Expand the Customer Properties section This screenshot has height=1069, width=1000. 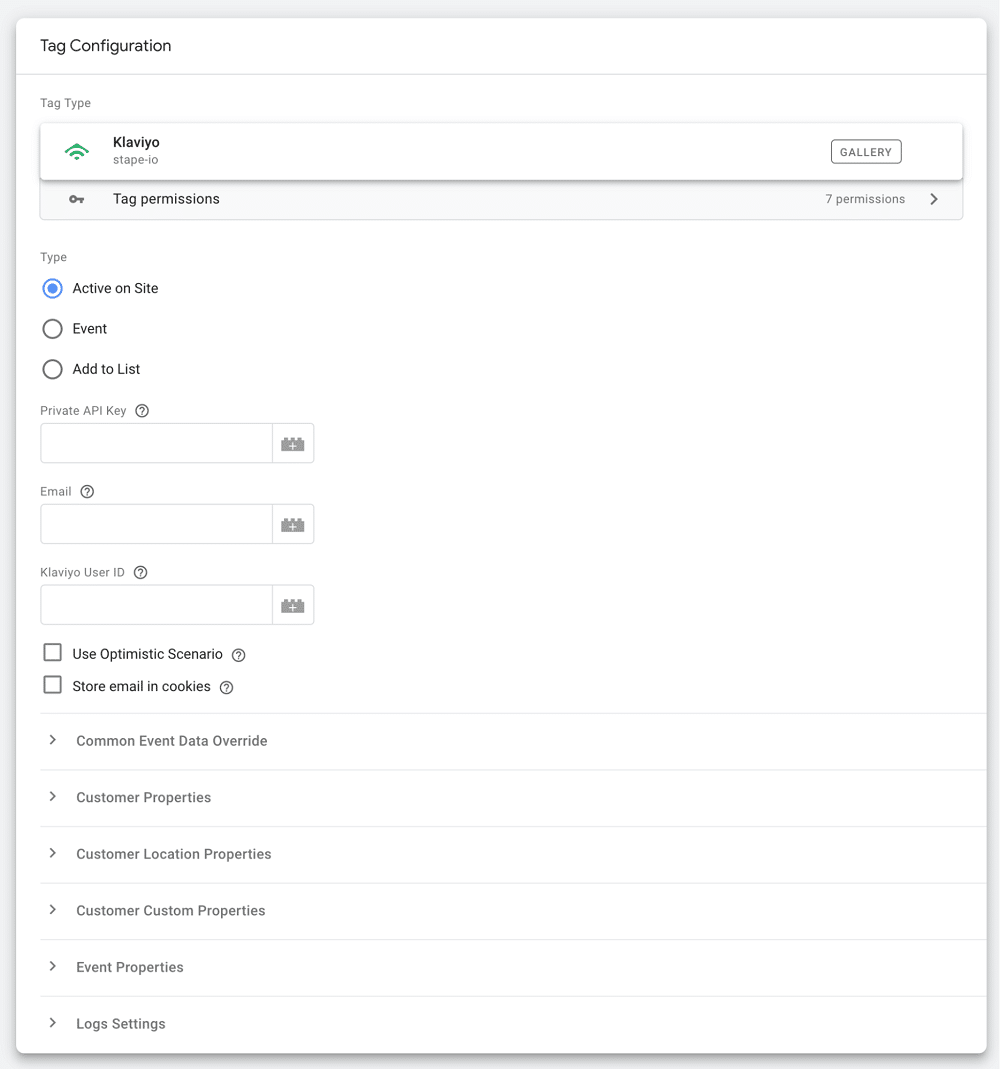tap(143, 798)
